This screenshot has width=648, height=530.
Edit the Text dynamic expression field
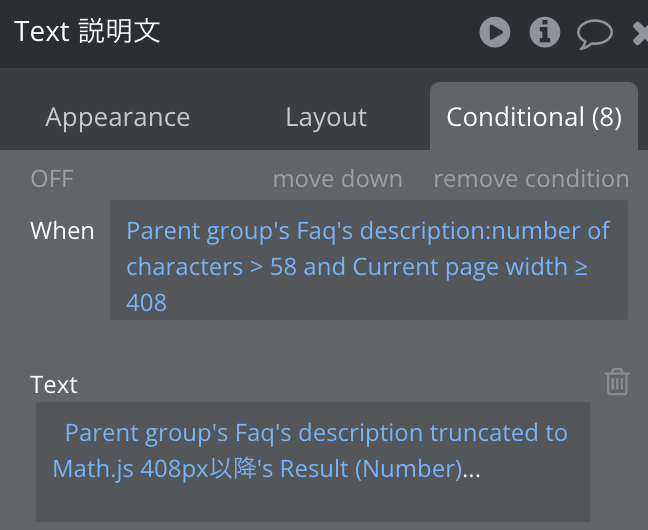point(313,461)
